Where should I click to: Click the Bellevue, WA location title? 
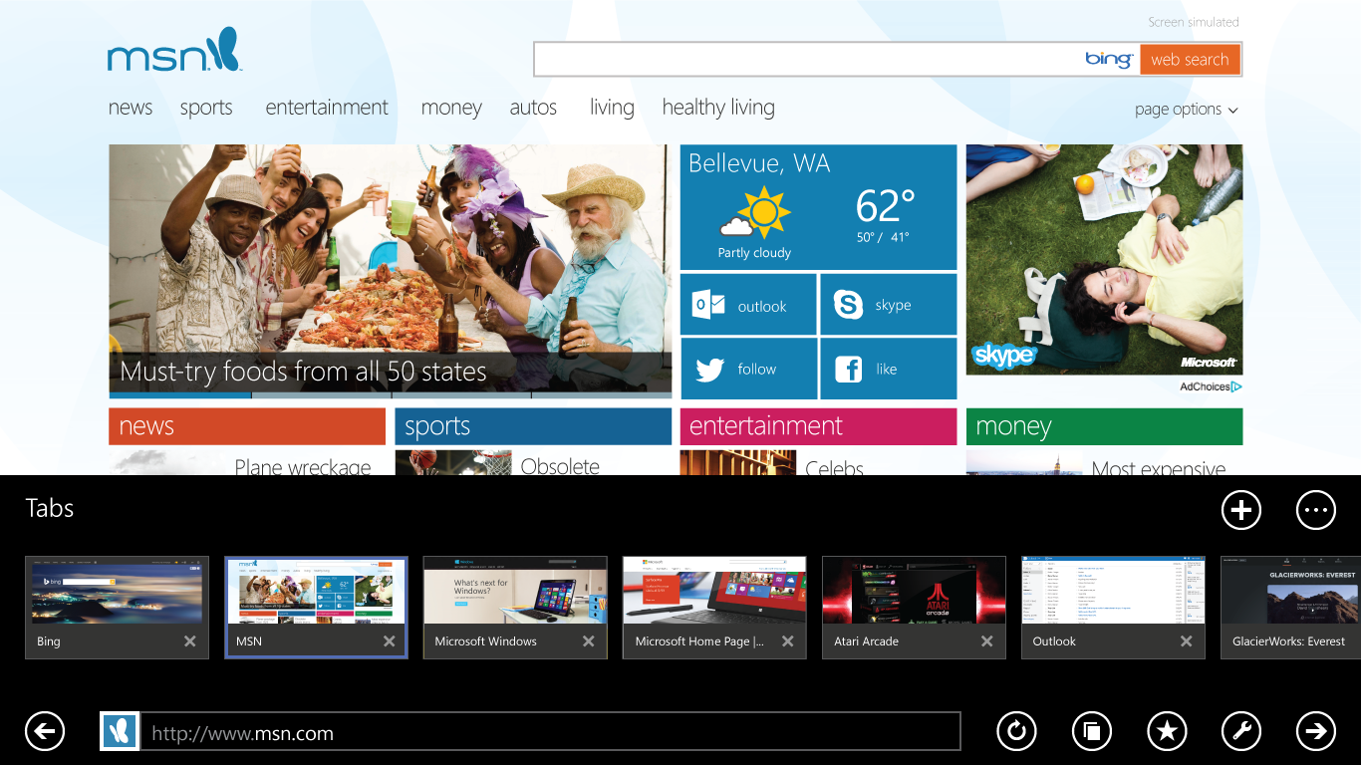click(759, 163)
